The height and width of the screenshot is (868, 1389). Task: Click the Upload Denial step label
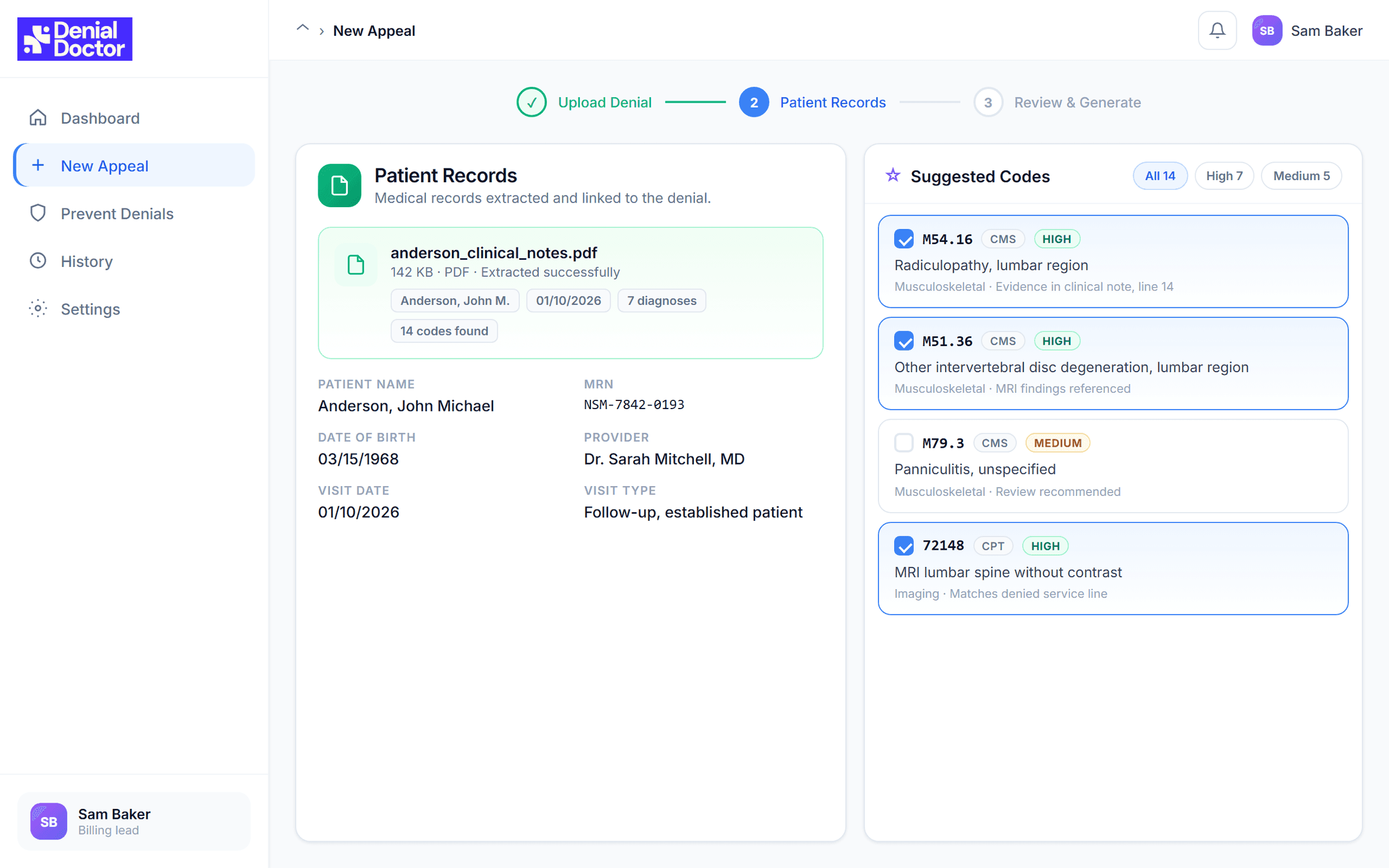[604, 102]
